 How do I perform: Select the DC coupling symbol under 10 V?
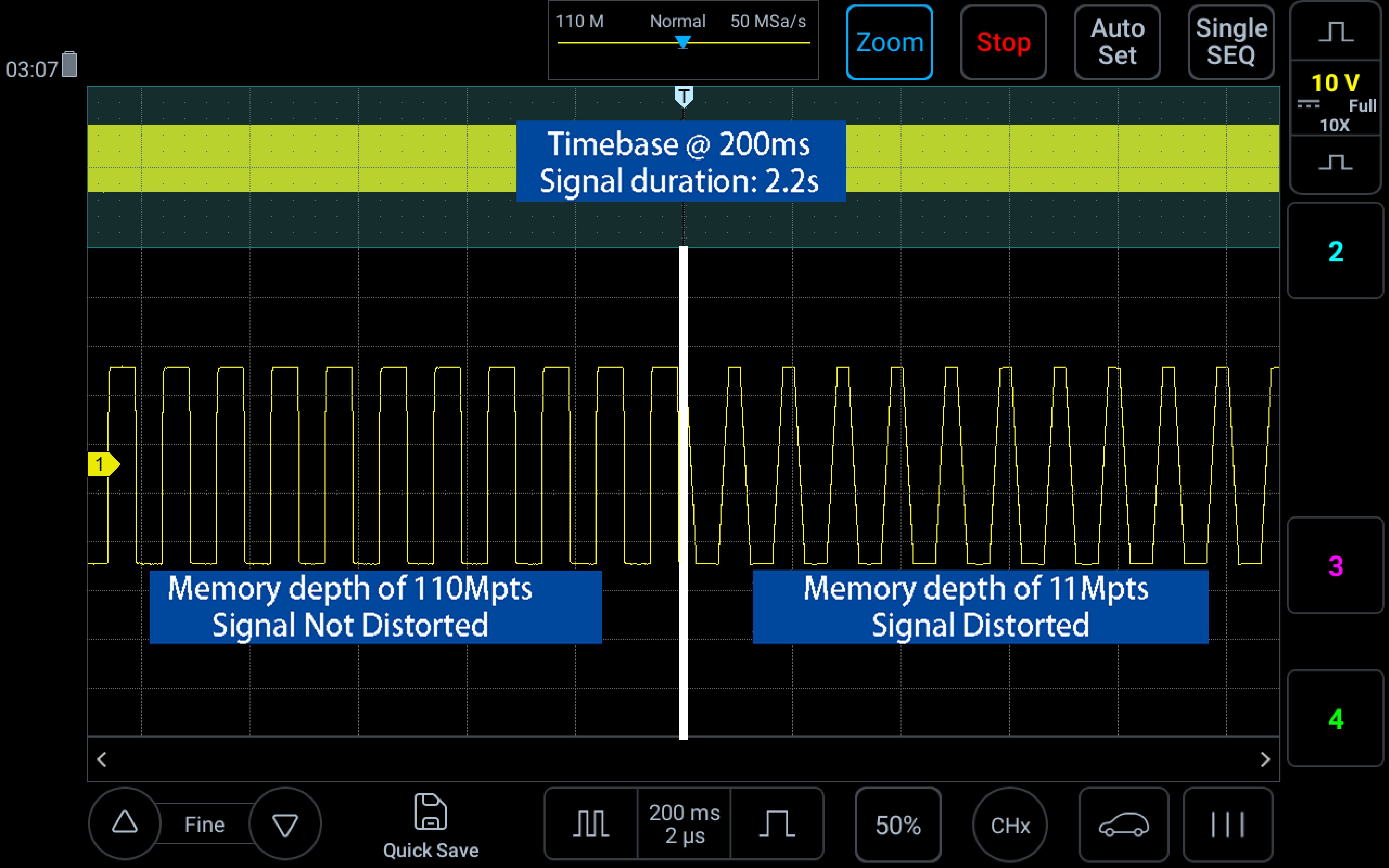(1308, 104)
